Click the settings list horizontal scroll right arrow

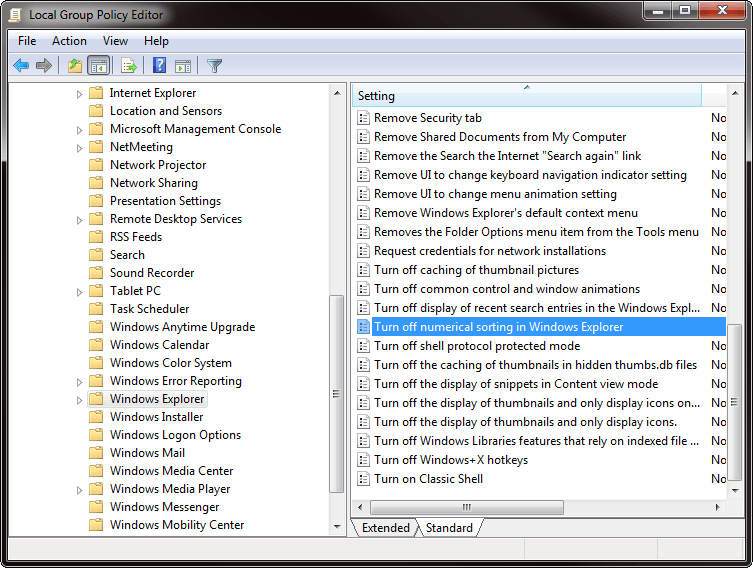click(717, 507)
